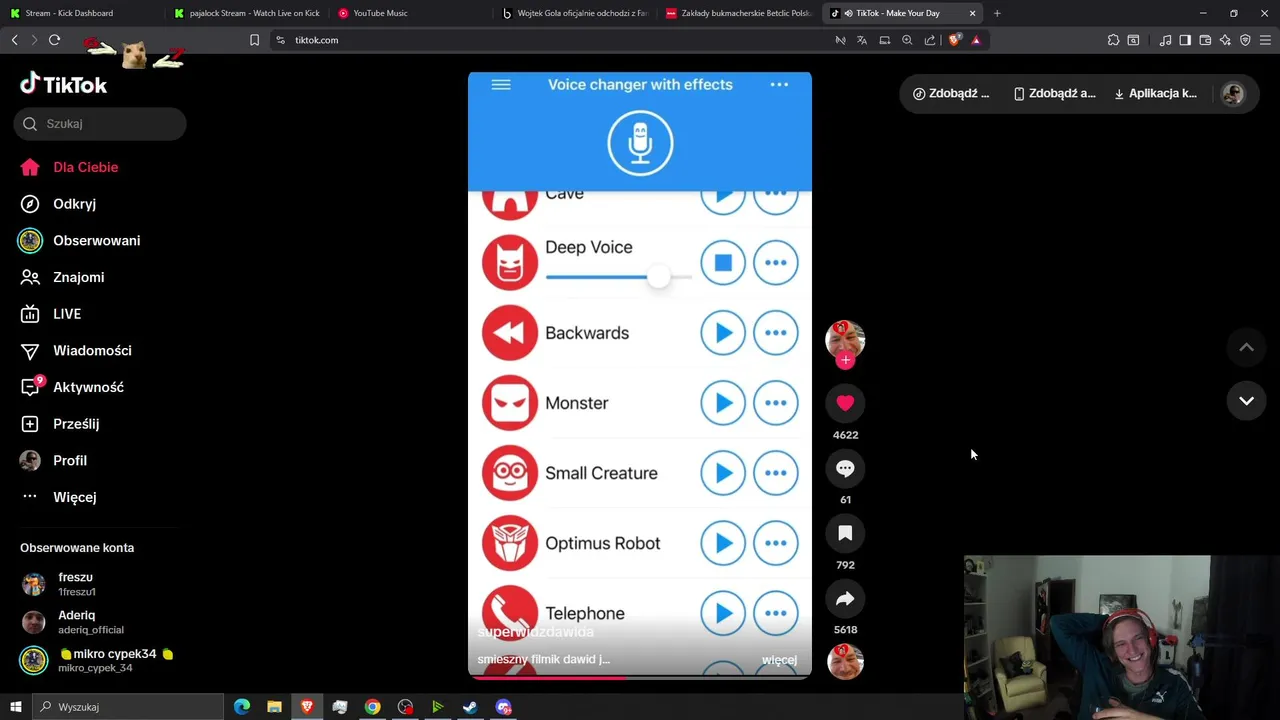Toggle the browser sidebar panel

click(x=1185, y=40)
